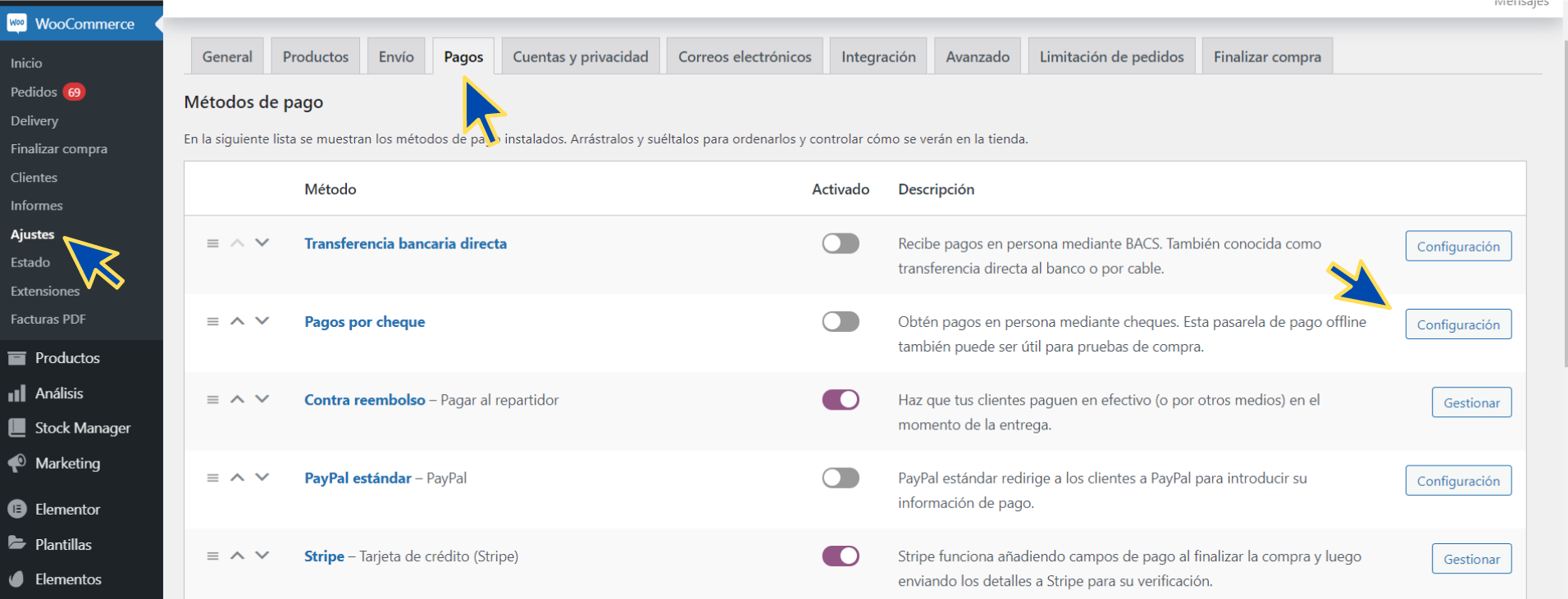Open Cuentas y privacidad tab
This screenshot has height=599, width=1568.
click(x=581, y=57)
